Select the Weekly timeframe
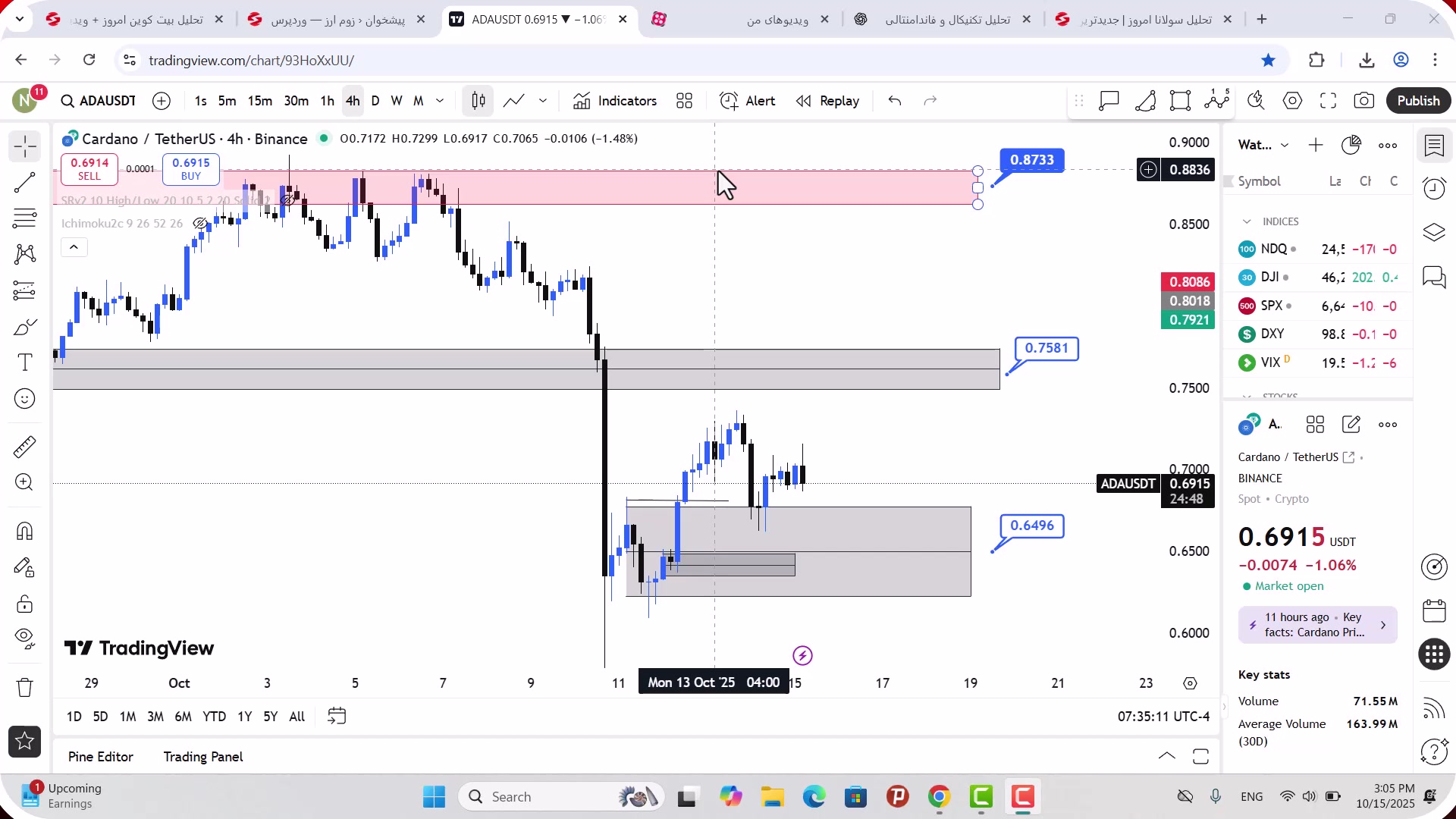1456x819 pixels. tap(396, 101)
